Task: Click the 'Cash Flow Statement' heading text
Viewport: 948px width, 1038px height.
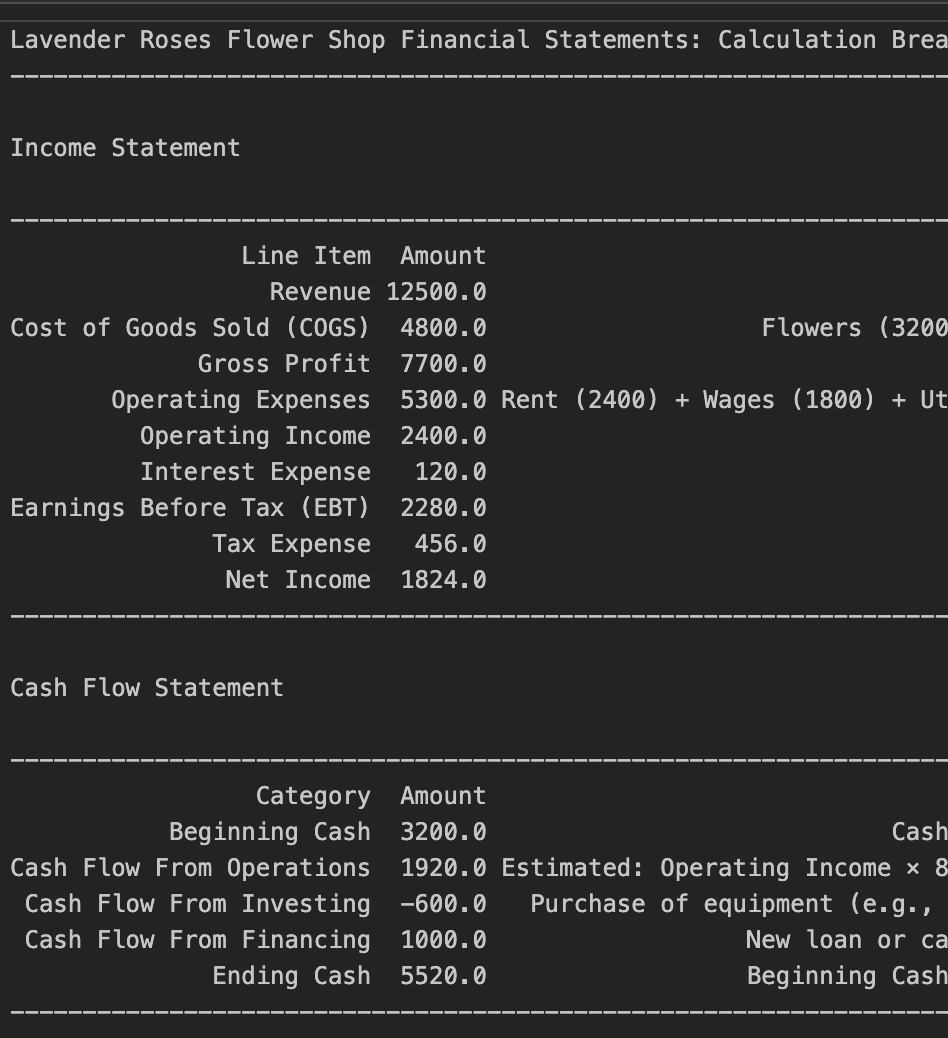Action: pyautogui.click(x=147, y=688)
